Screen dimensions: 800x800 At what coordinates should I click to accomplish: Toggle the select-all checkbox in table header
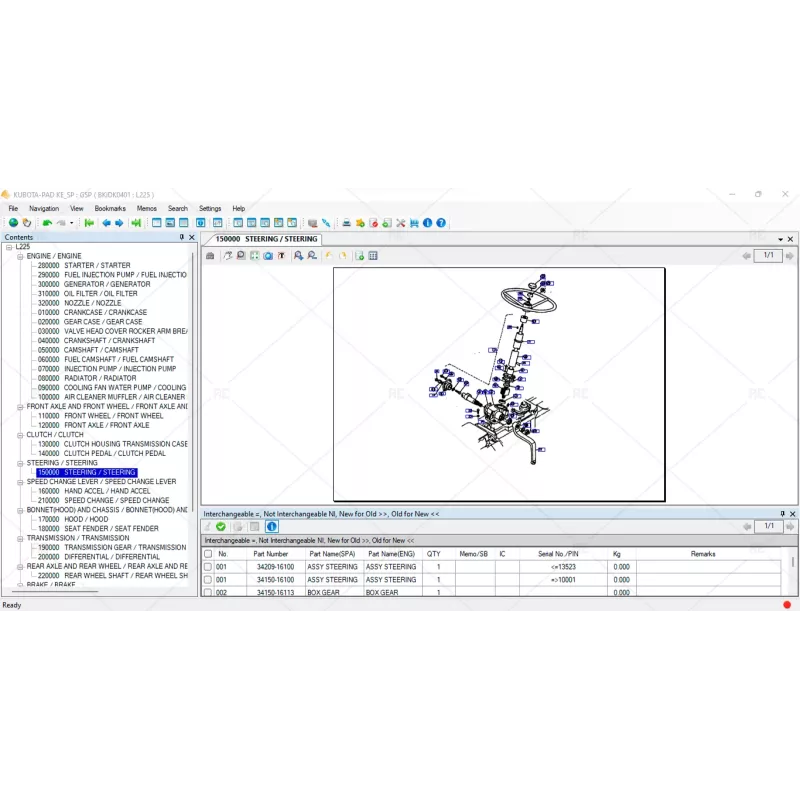pyautogui.click(x=208, y=553)
